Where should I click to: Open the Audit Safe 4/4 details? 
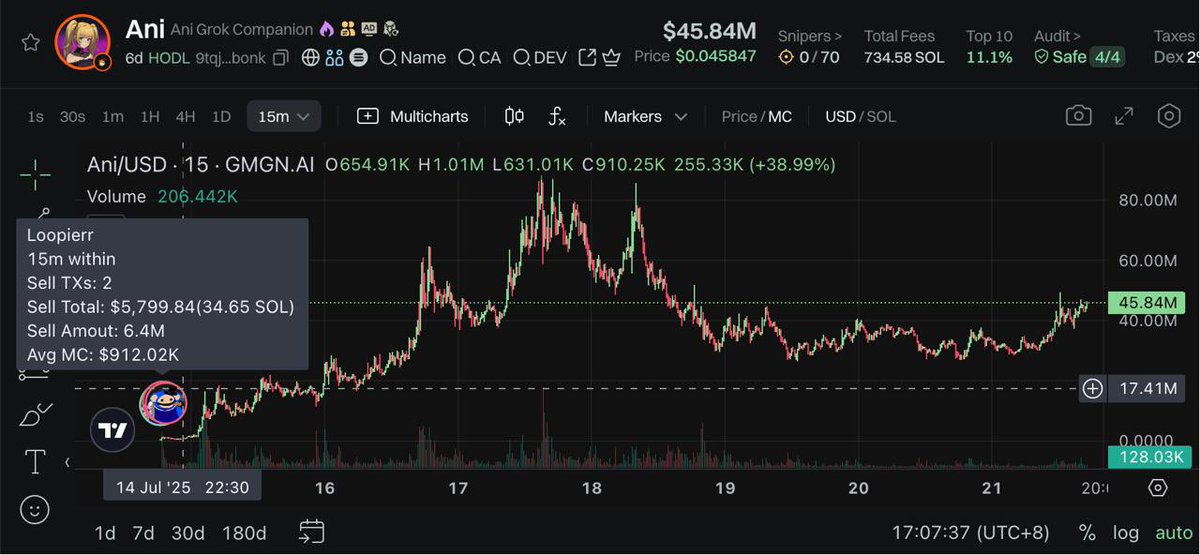[1057, 36]
